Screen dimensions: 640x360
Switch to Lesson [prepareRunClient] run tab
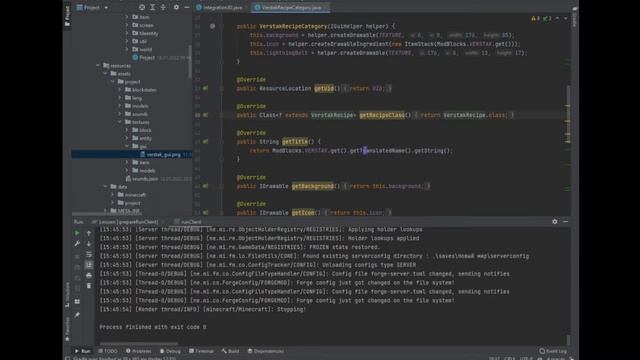[x=127, y=222]
